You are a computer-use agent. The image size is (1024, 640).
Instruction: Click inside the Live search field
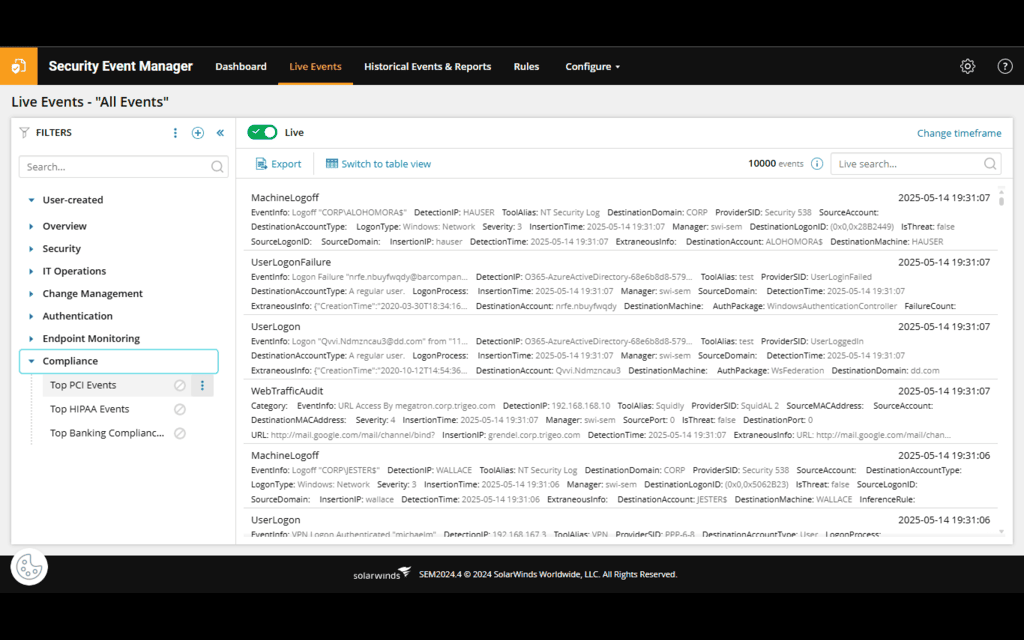click(910, 162)
